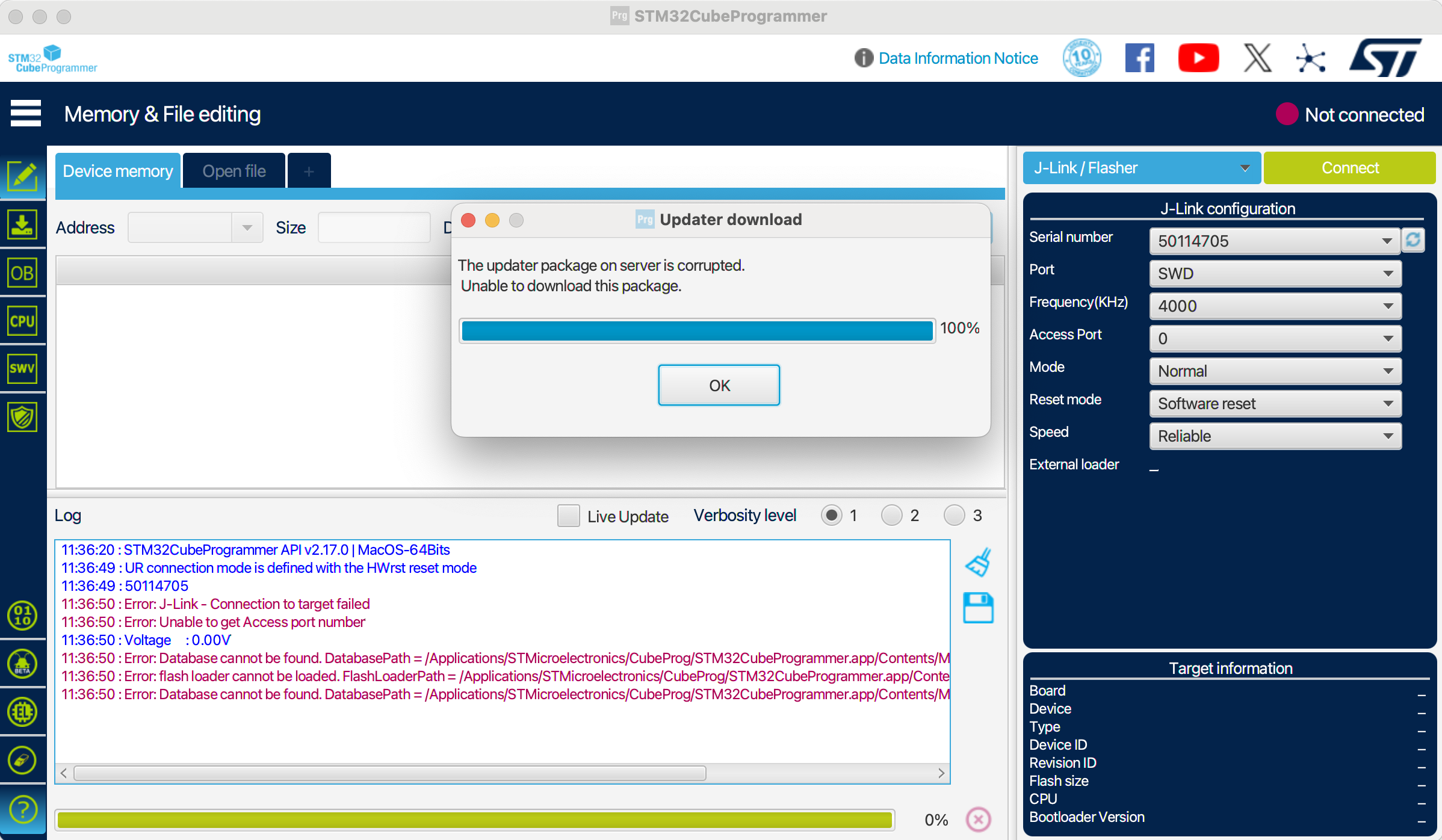The image size is (1442, 840).
Task: Open the Reset mode dropdown
Action: [x=1275, y=404]
